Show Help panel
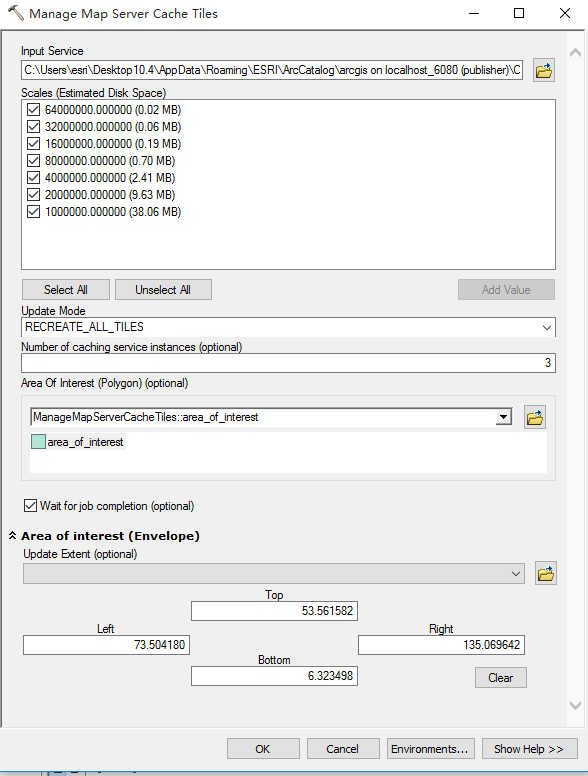 click(529, 749)
